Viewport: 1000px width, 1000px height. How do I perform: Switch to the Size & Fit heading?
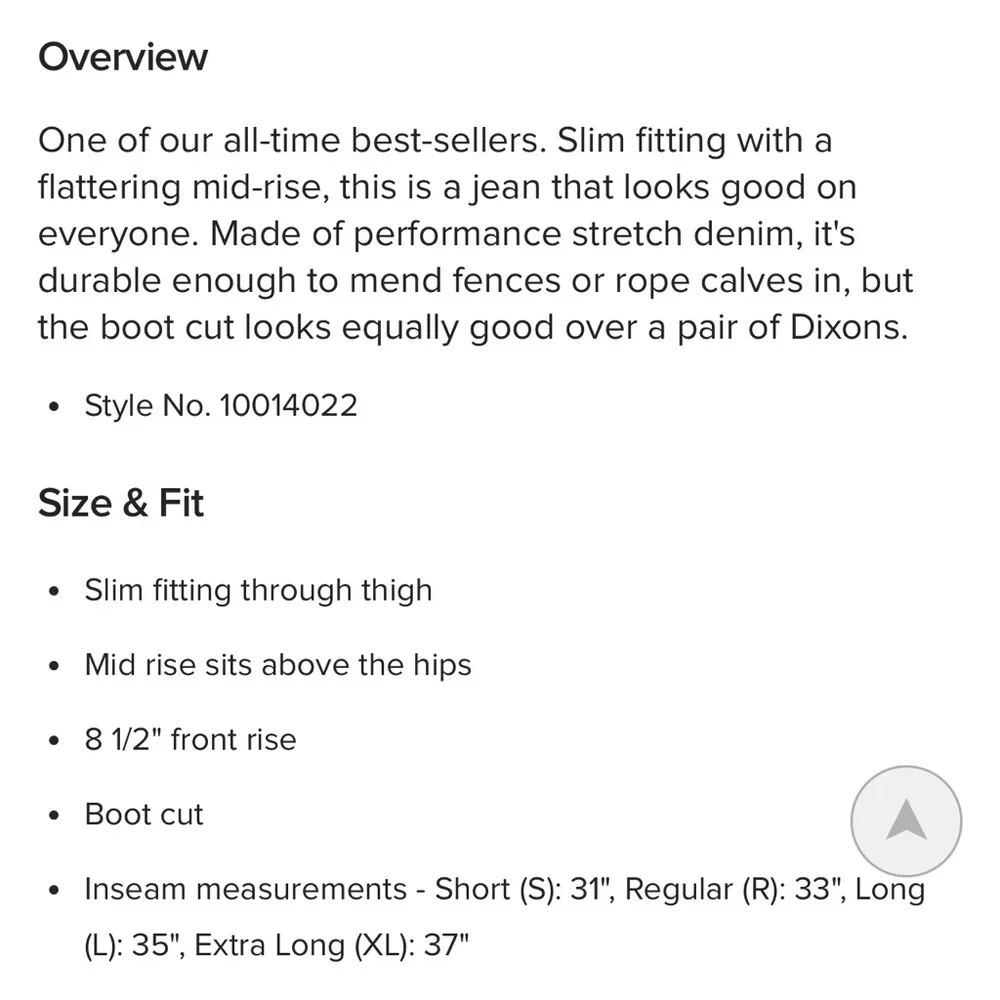point(120,503)
